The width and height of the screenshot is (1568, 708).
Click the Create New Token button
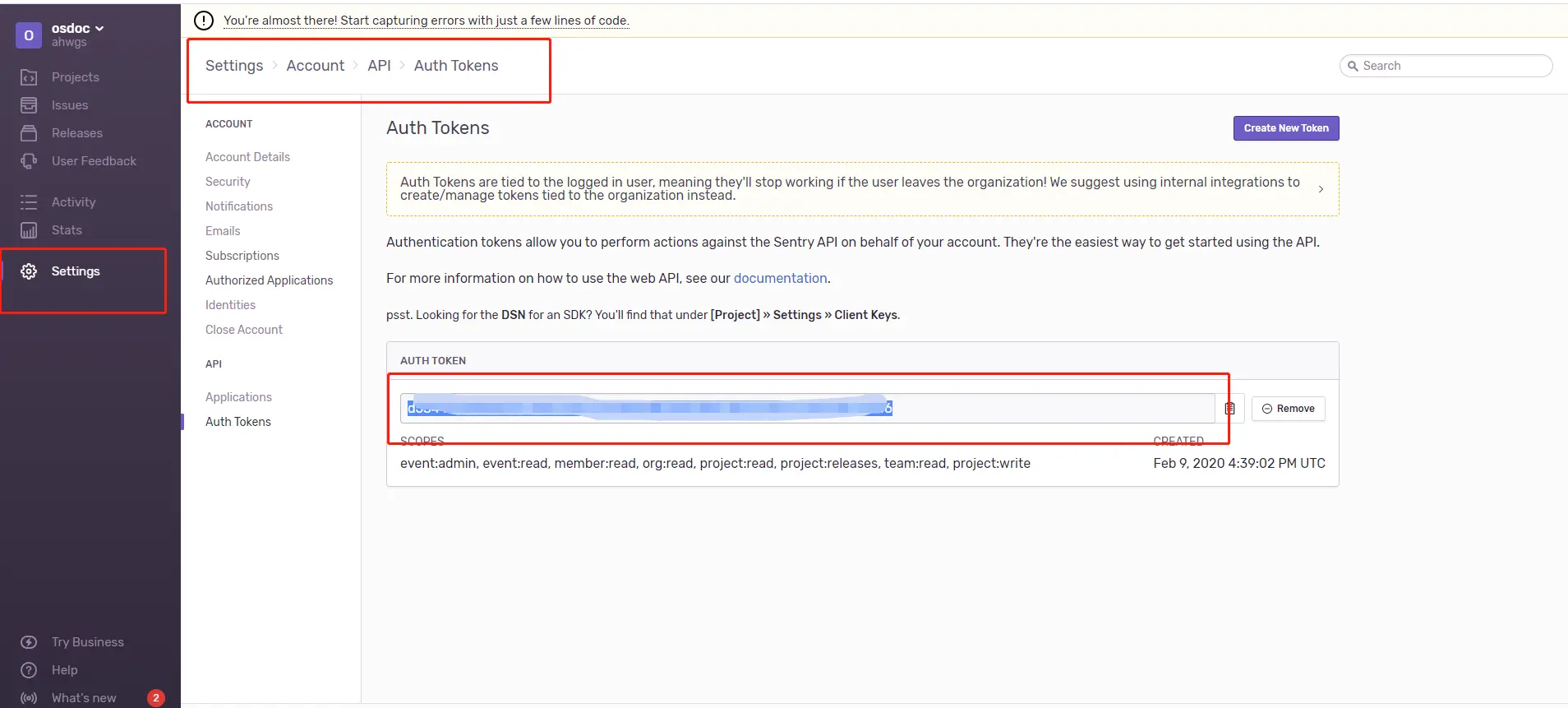pyautogui.click(x=1286, y=128)
